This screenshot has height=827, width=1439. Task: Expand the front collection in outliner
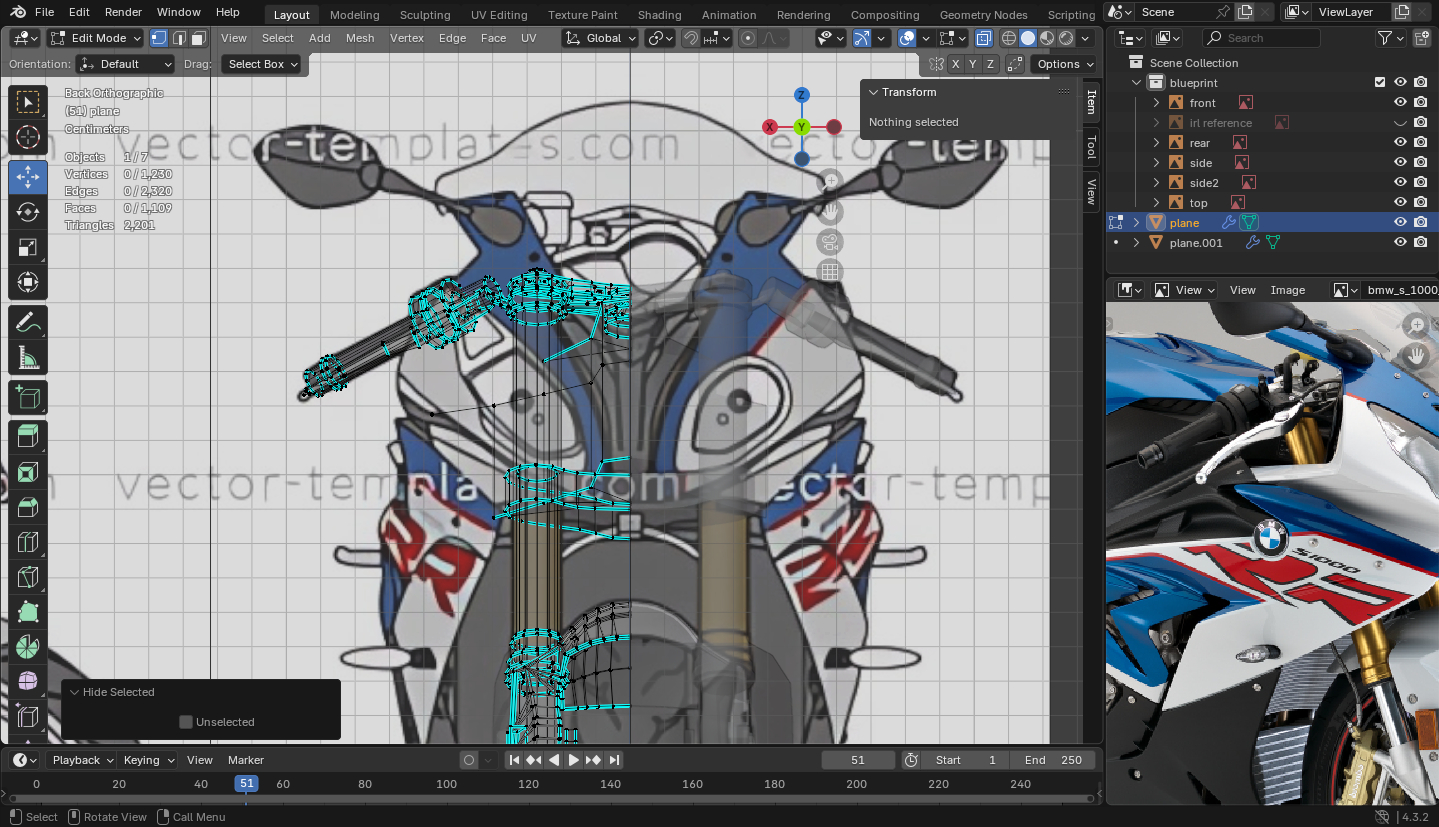coord(1157,103)
